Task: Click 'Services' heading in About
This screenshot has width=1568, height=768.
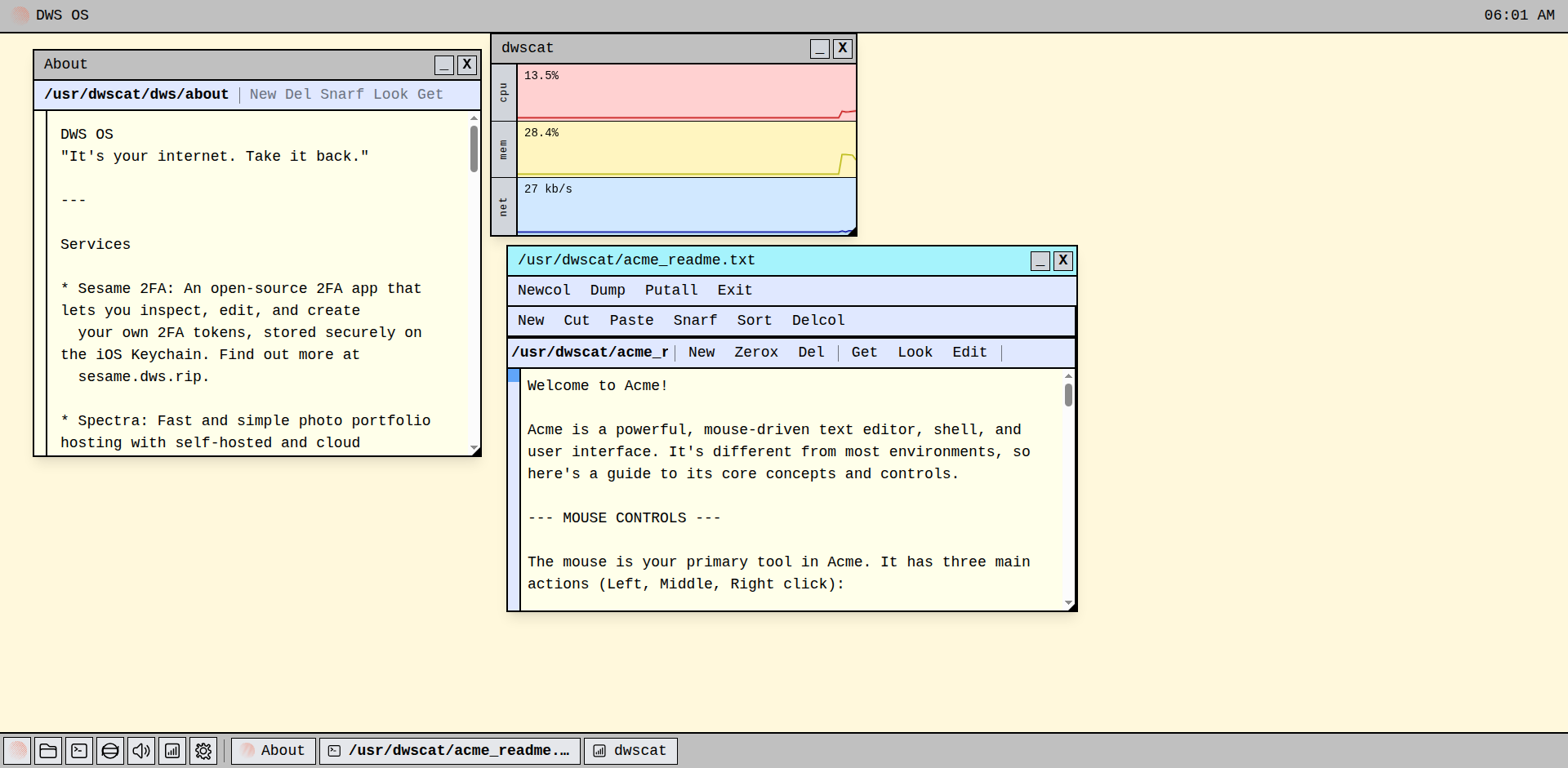Action: [x=96, y=245]
